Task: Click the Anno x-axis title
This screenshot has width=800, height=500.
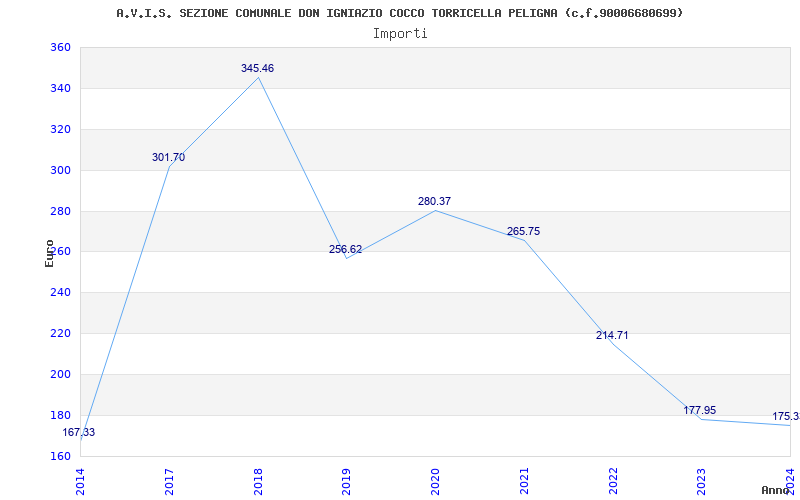Action: [x=776, y=490]
